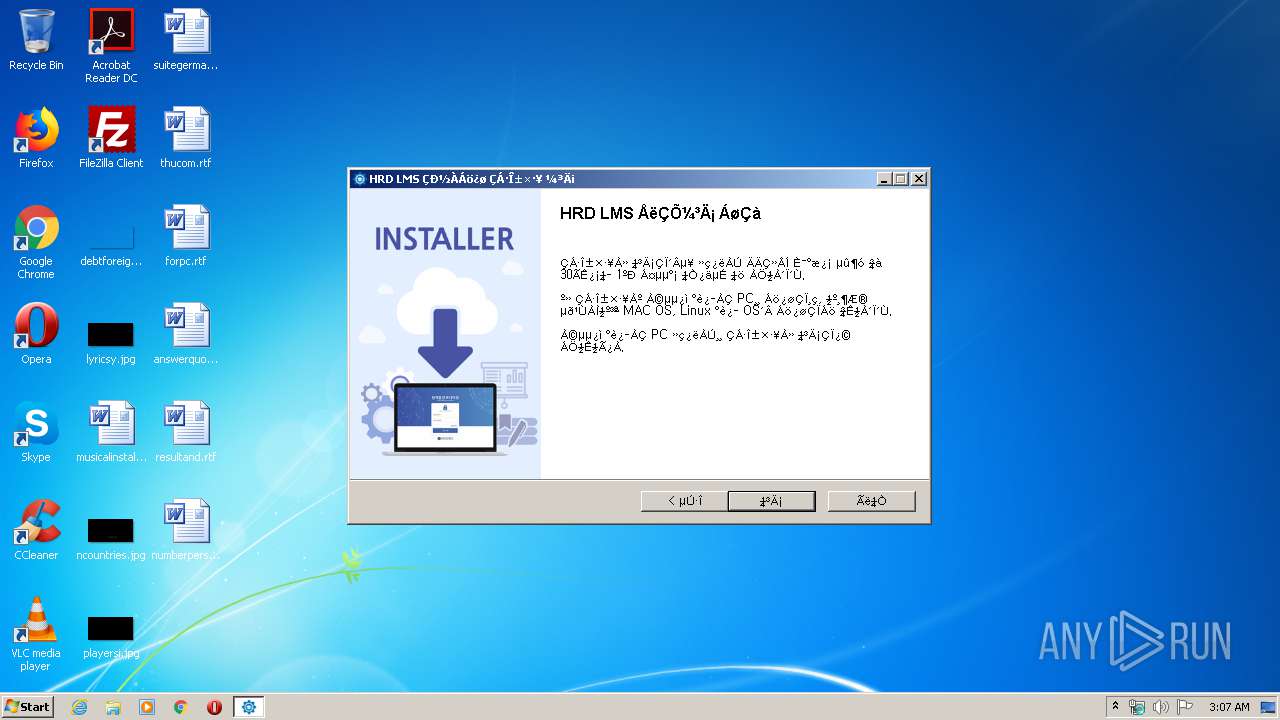Open the thucom.rtf file

[x=186, y=138]
